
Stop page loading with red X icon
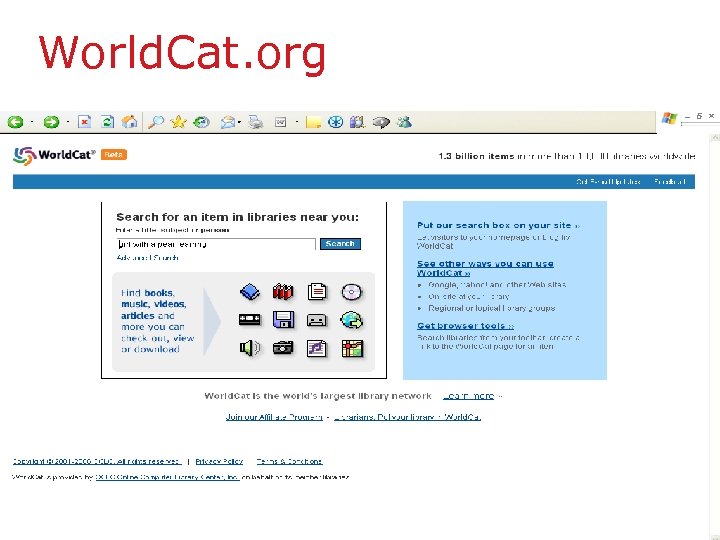tap(84, 122)
